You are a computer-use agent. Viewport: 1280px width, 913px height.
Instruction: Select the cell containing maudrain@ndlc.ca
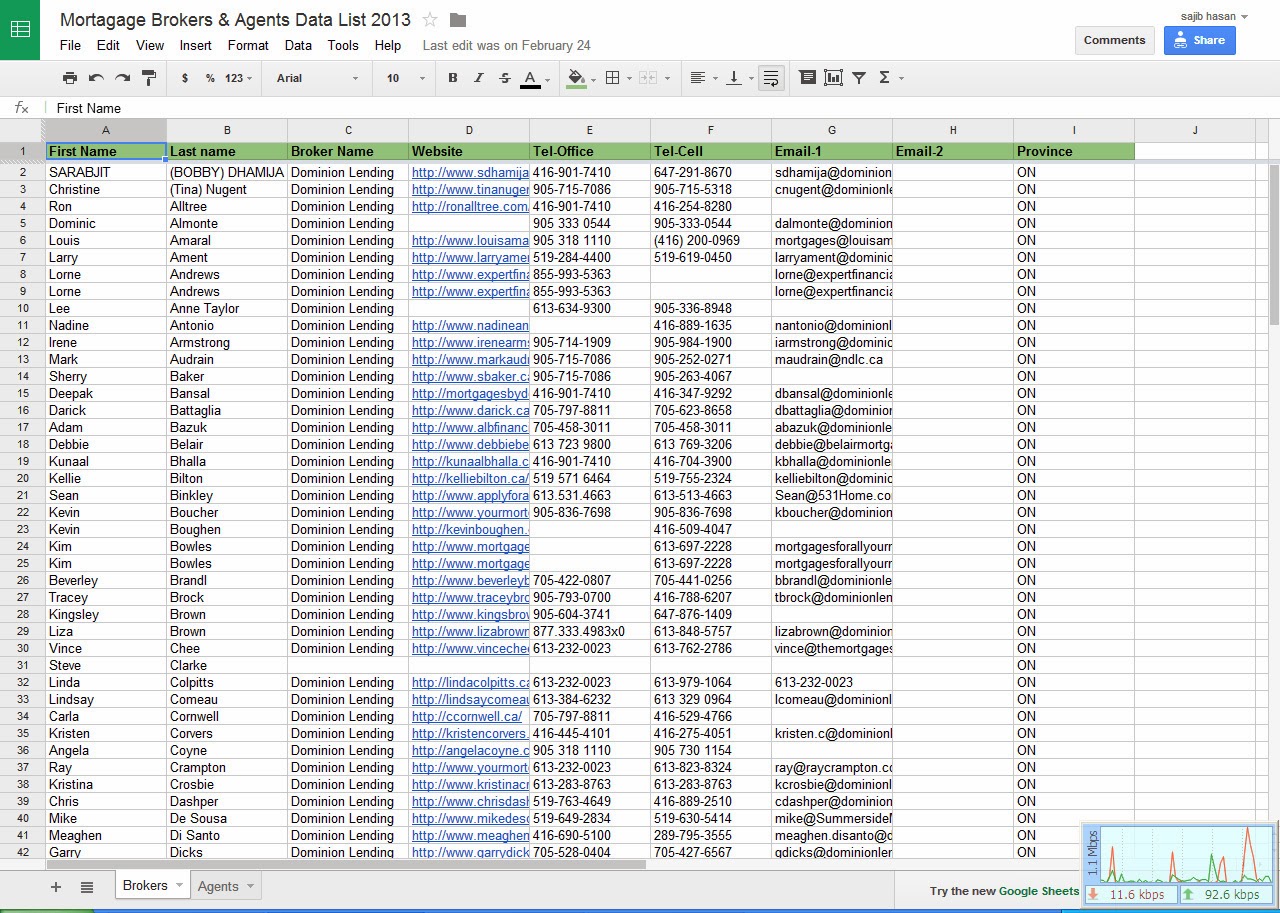832,359
